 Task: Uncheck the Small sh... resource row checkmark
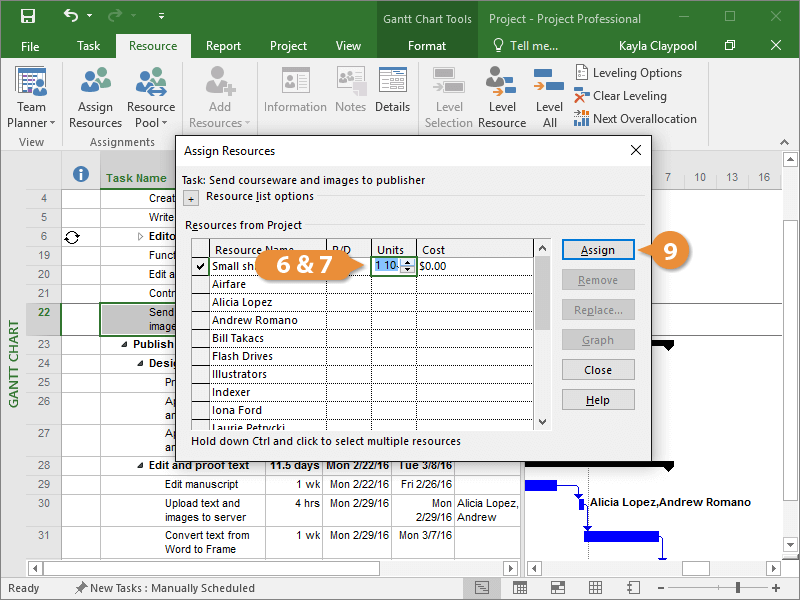(201, 267)
